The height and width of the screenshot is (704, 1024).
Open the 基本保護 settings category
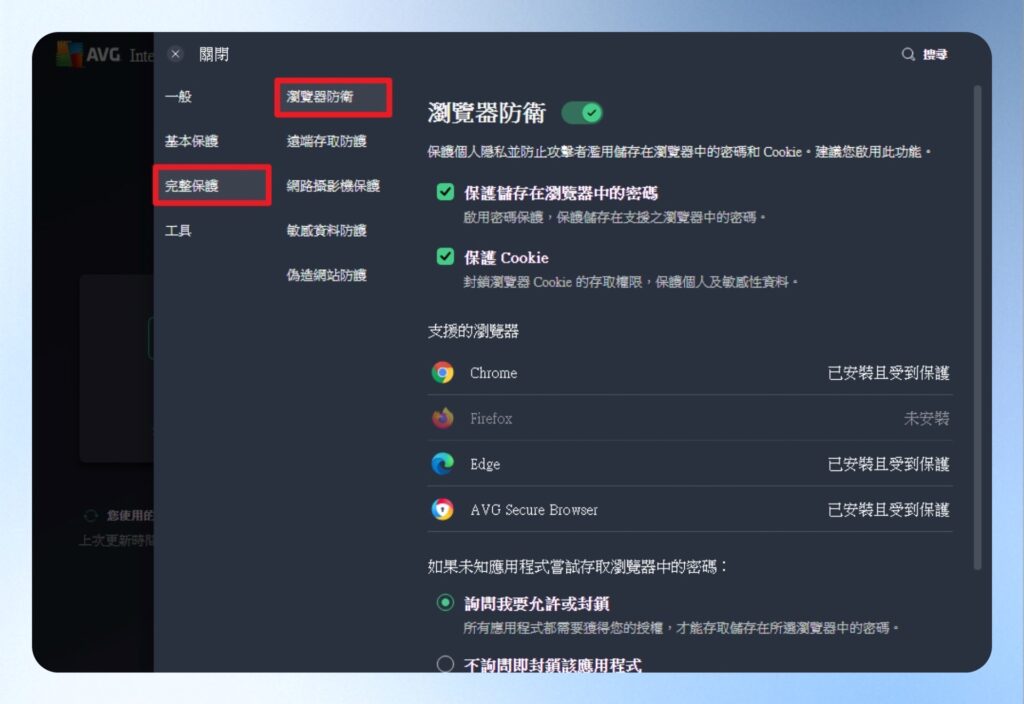191,141
